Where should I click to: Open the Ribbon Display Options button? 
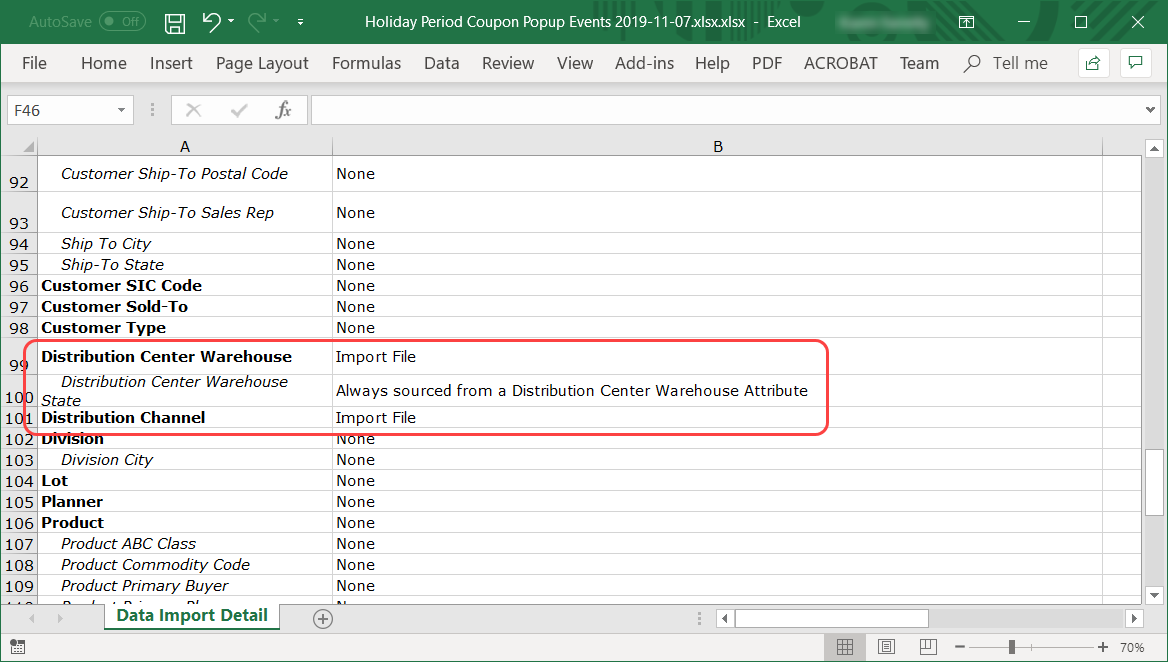point(966,21)
